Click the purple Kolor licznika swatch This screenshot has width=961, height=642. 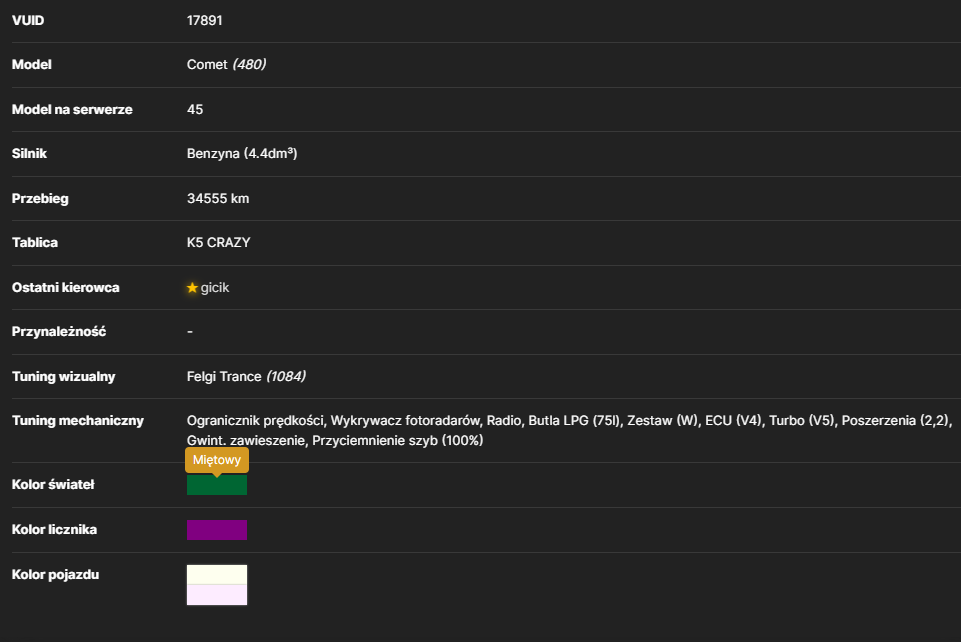click(x=217, y=530)
